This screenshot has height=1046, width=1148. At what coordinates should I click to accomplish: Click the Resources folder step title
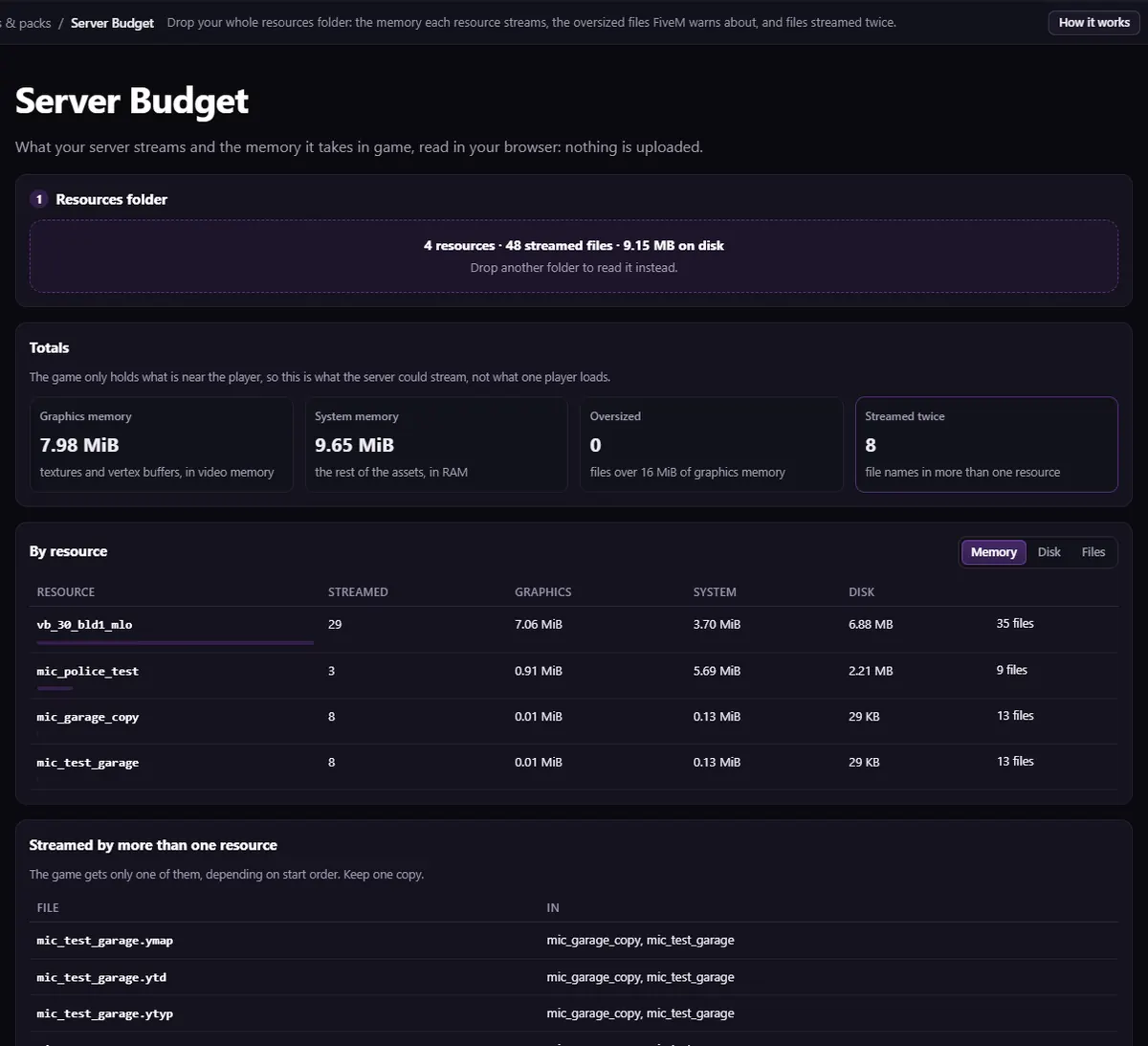(x=111, y=199)
